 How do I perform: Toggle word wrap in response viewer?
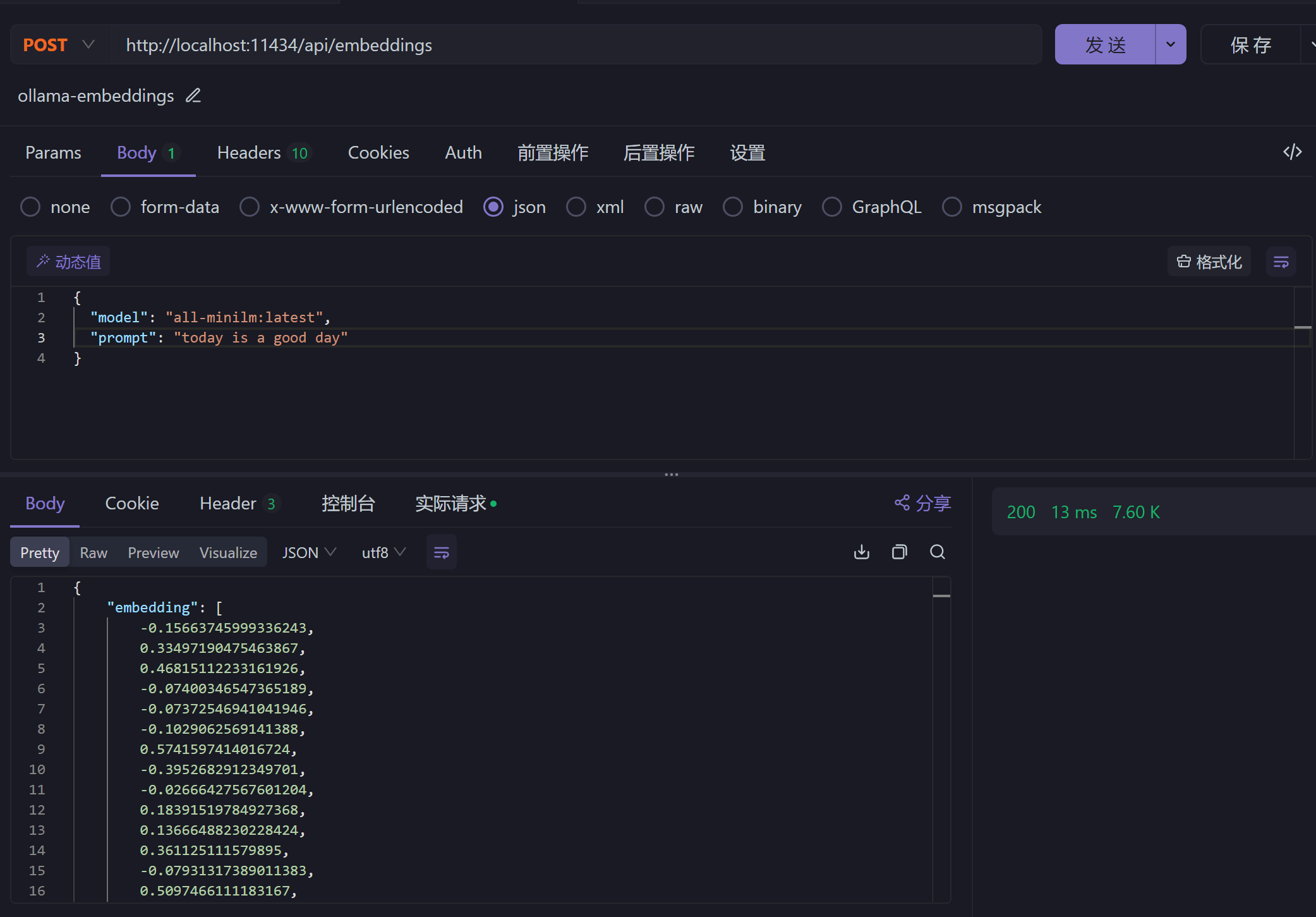(441, 552)
